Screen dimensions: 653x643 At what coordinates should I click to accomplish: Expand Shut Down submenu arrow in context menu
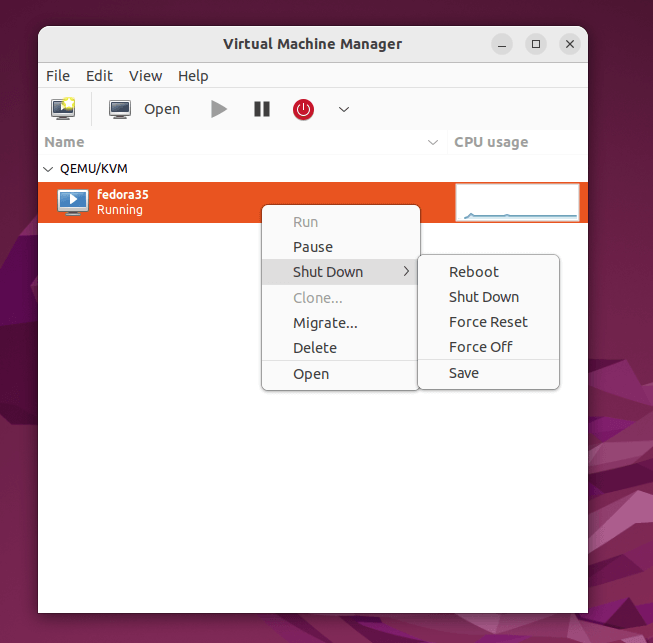tap(406, 272)
